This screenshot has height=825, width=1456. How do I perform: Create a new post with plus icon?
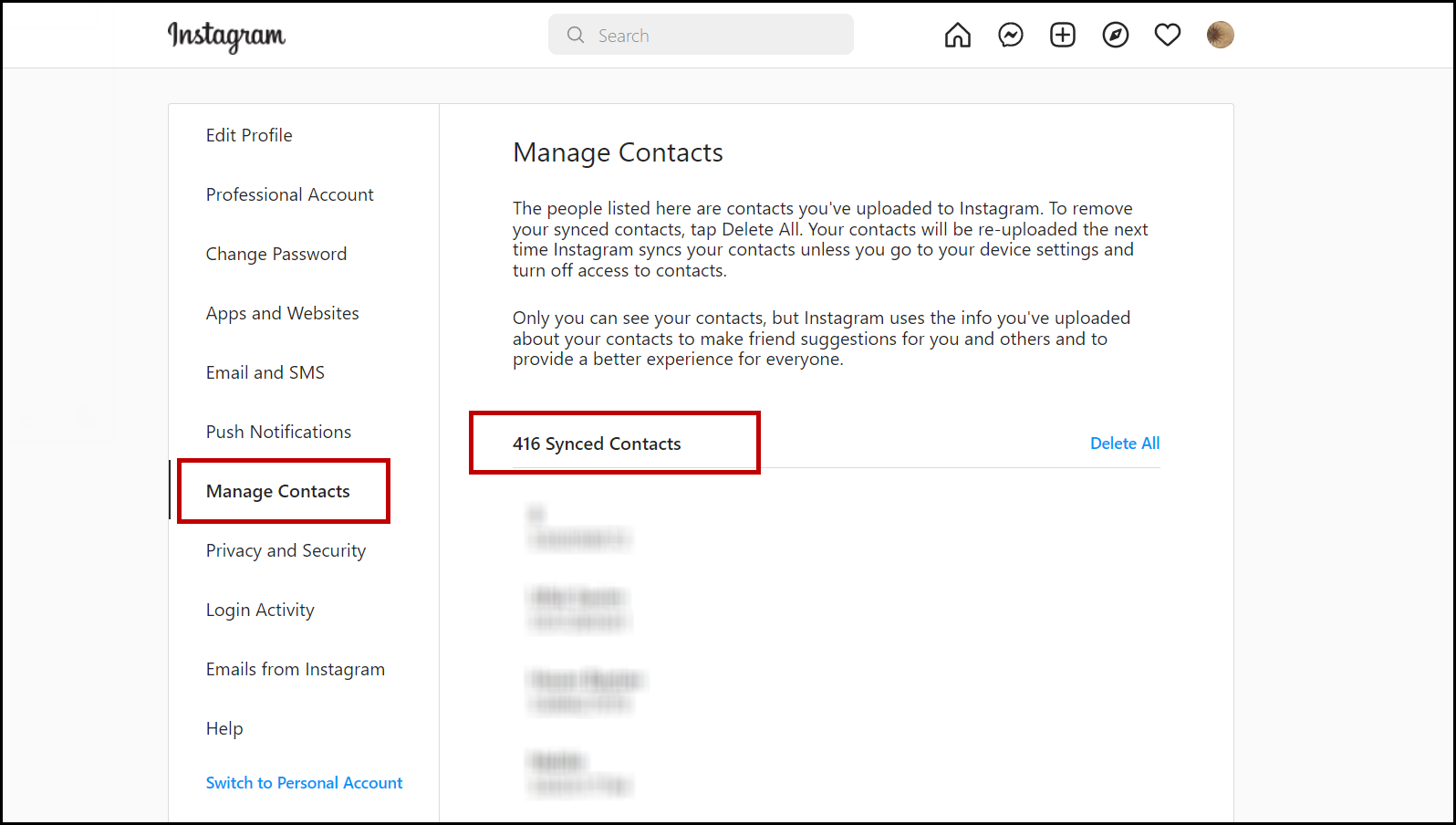click(1063, 36)
